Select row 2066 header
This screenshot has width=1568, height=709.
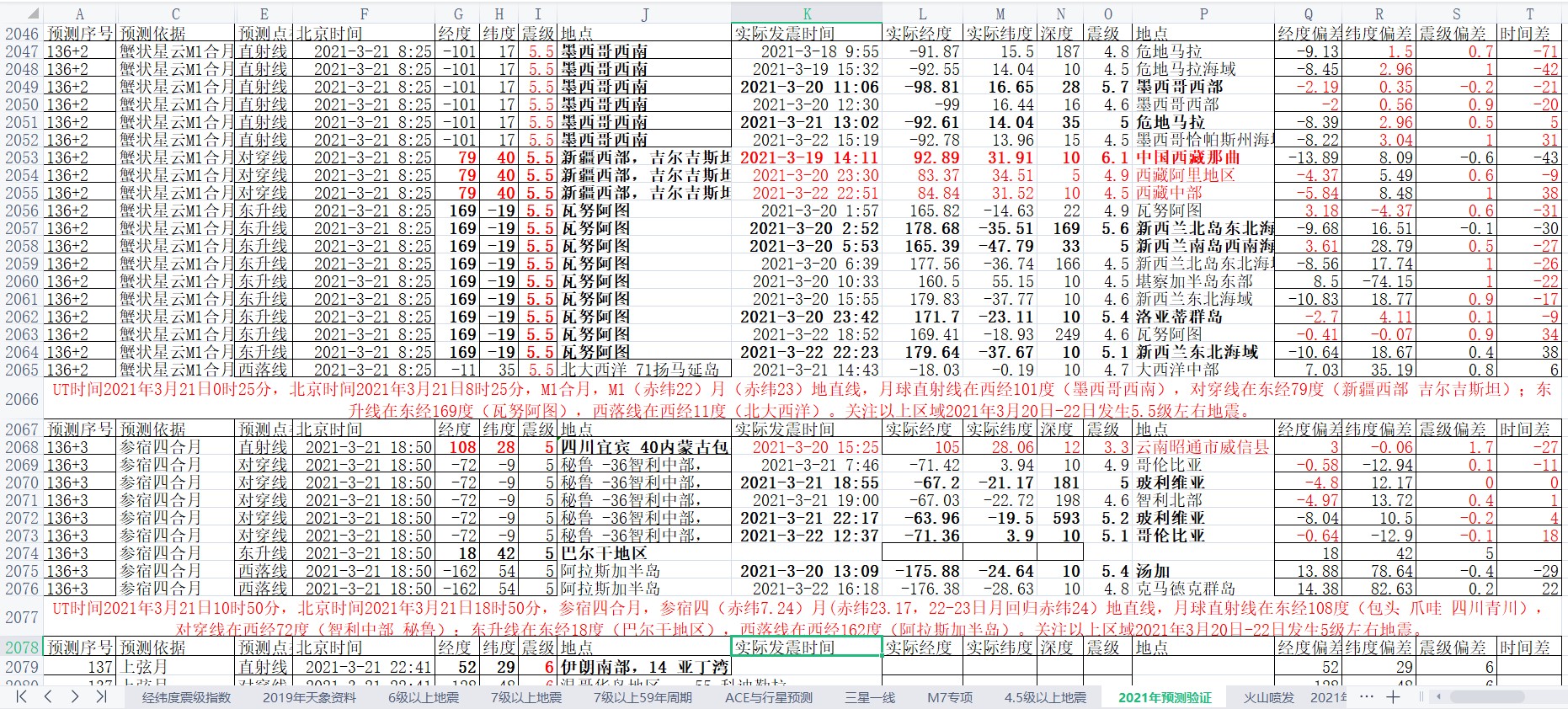coord(22,399)
